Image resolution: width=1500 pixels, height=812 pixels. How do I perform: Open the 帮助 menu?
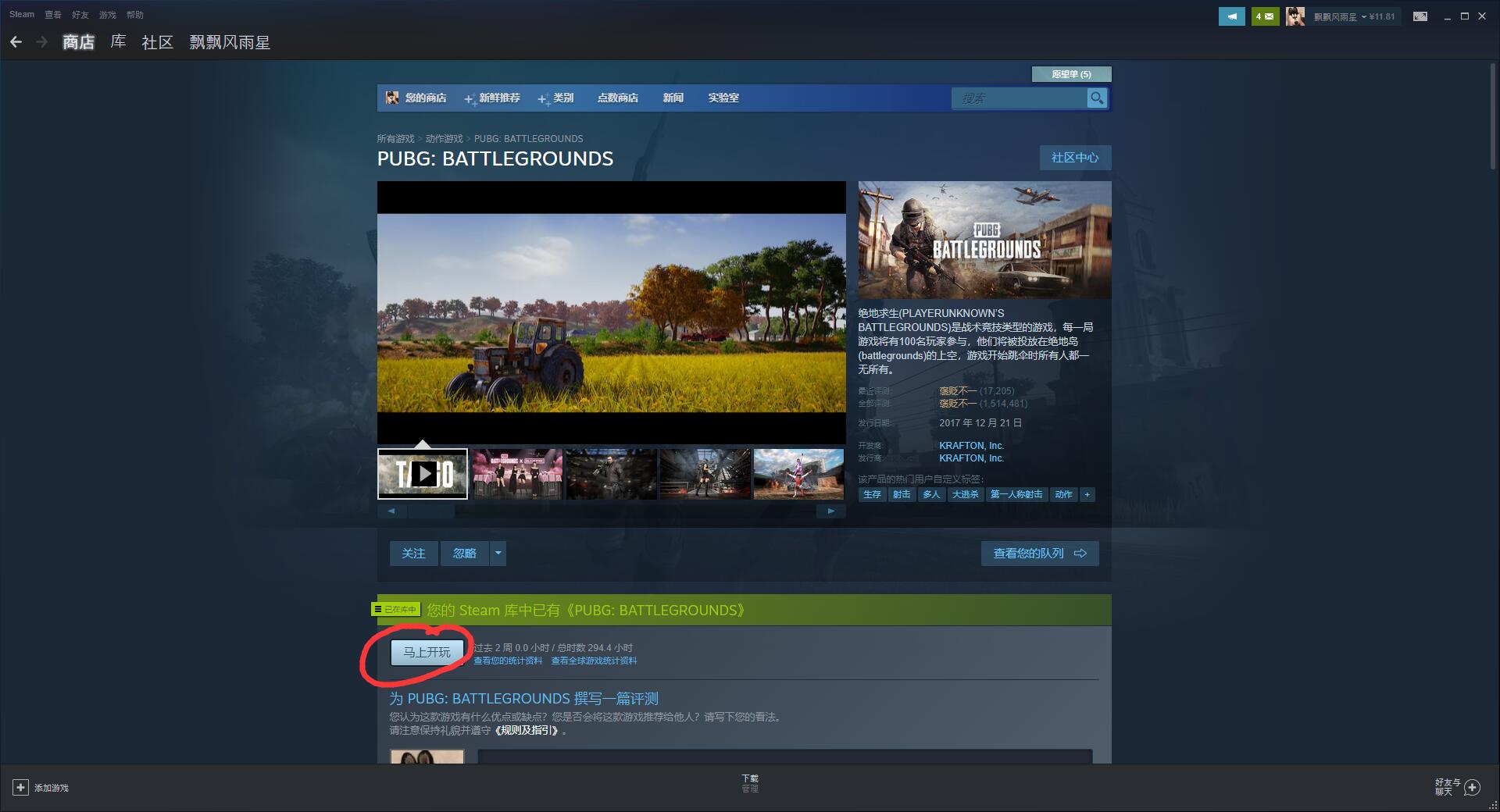point(135,14)
